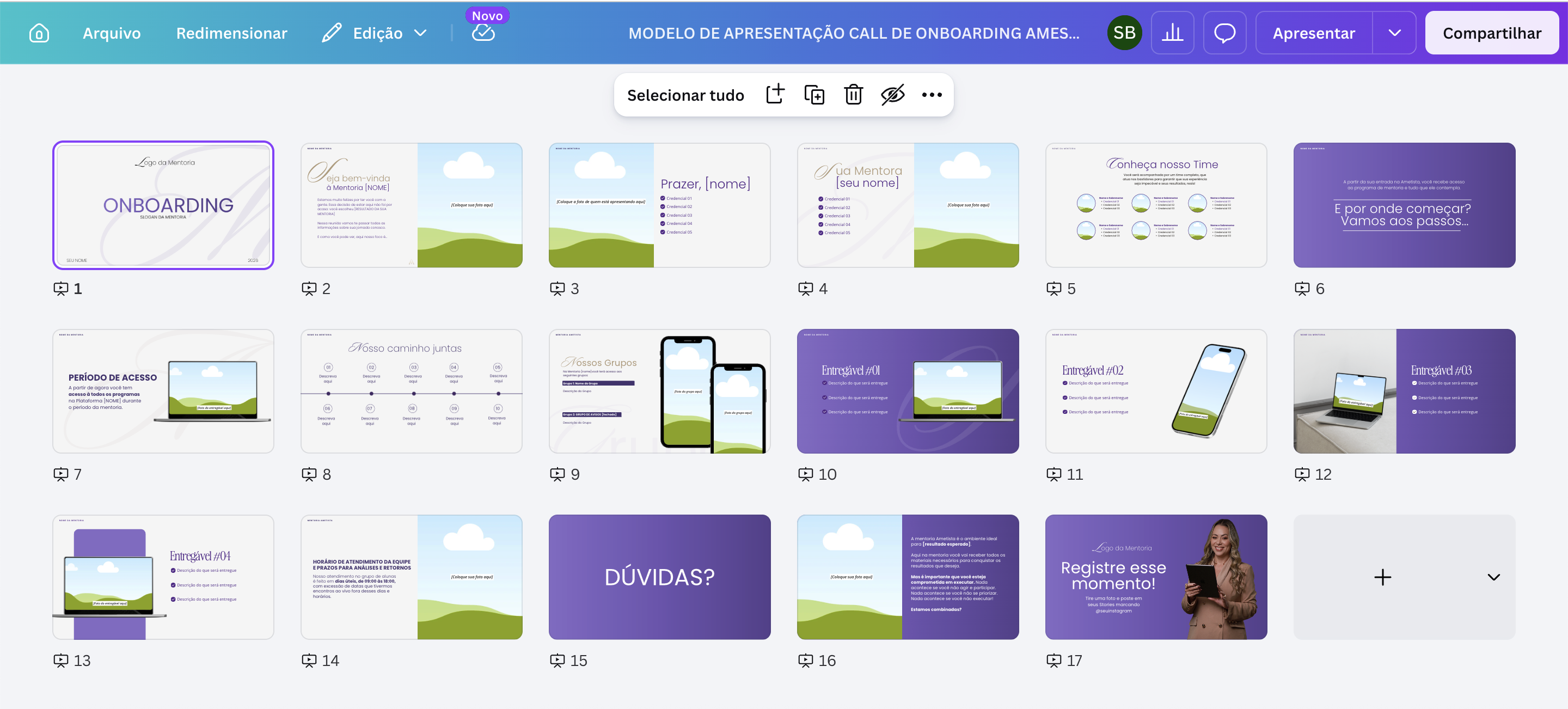
Task: Open the analytics bar chart icon
Action: (x=1172, y=33)
